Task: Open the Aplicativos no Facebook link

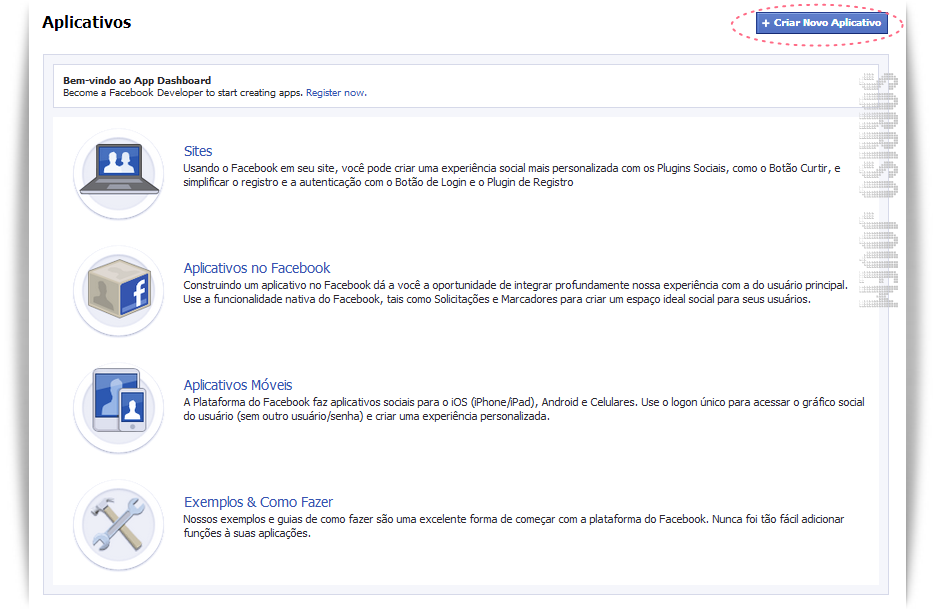Action: 256,268
